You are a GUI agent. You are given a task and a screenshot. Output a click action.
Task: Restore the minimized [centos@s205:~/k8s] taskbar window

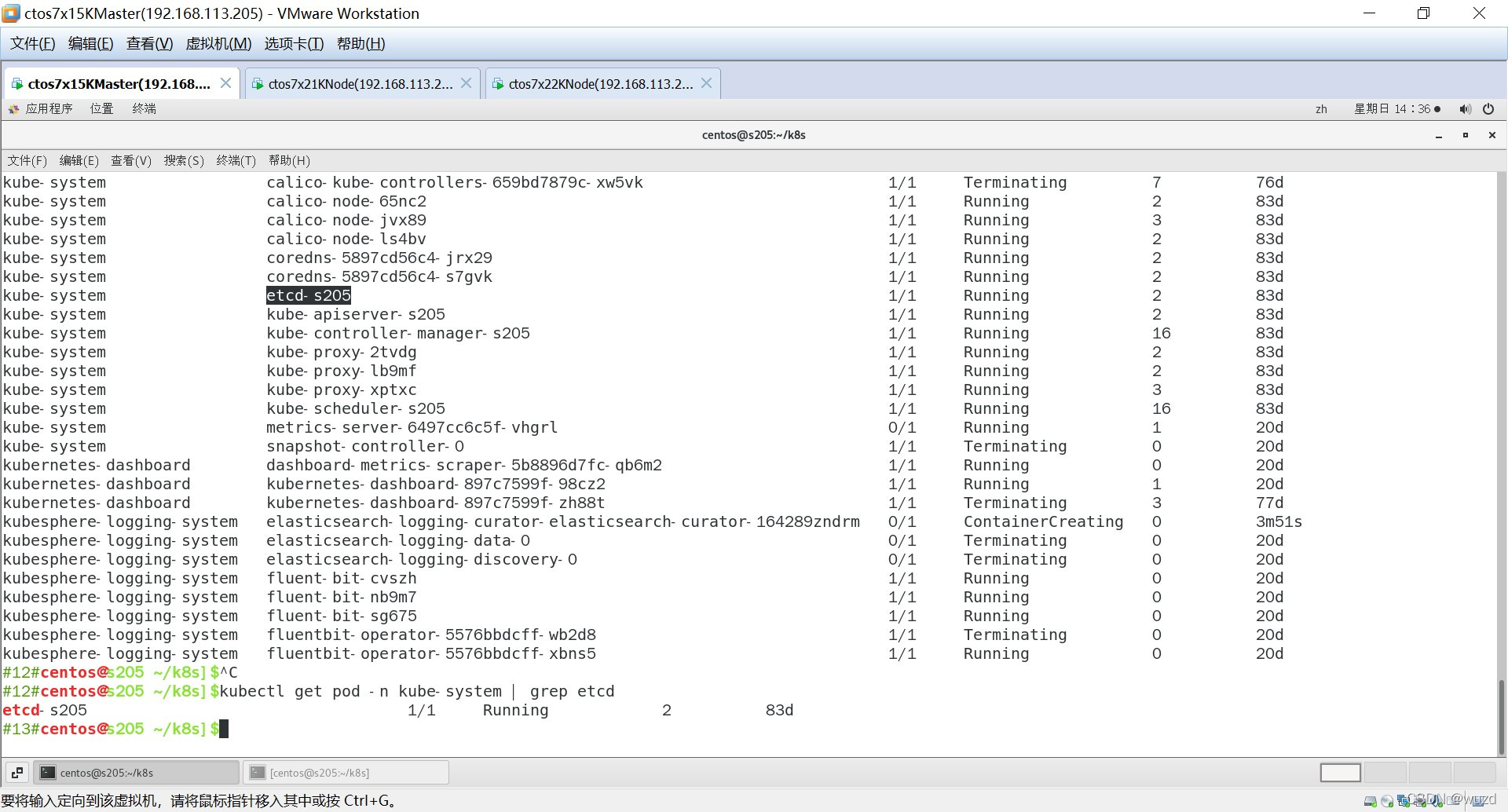coord(346,773)
